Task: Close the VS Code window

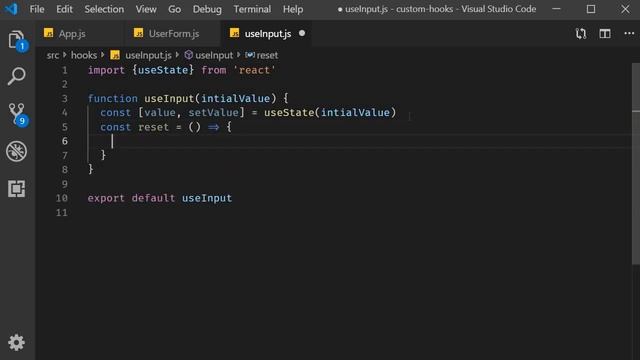Action: (625, 9)
